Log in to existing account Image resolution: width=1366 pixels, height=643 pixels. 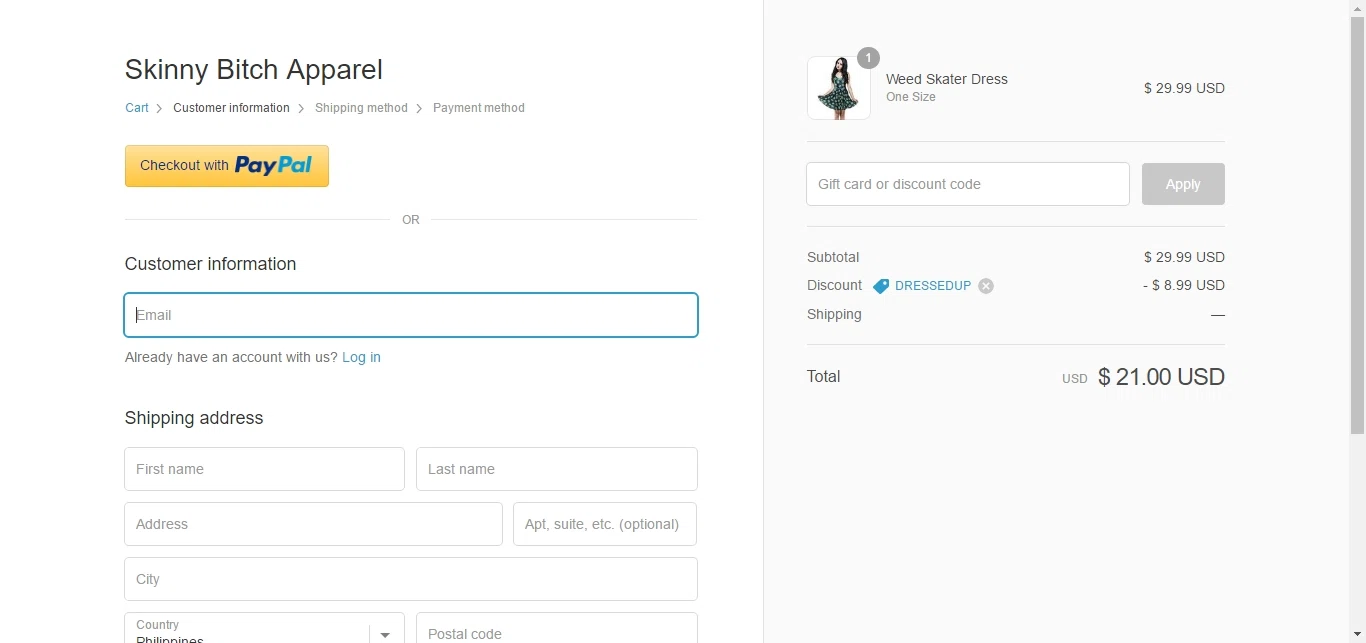(361, 357)
